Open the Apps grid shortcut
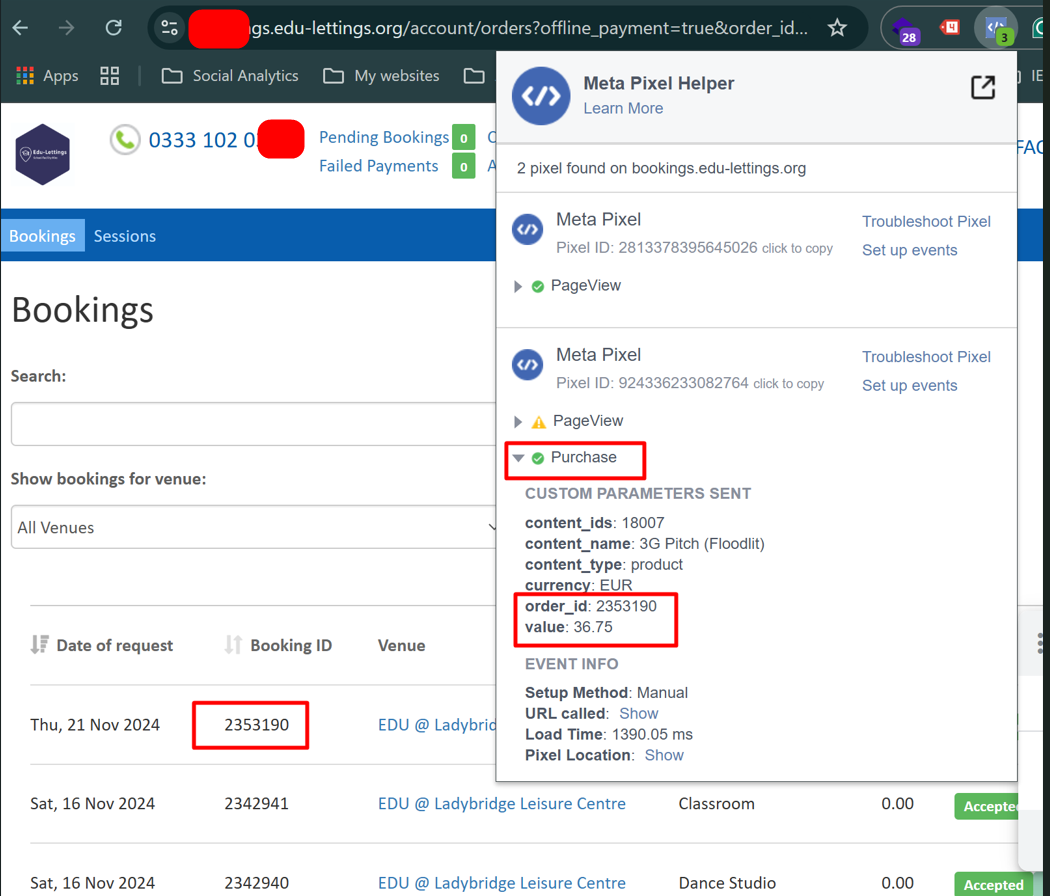 [x=47, y=76]
